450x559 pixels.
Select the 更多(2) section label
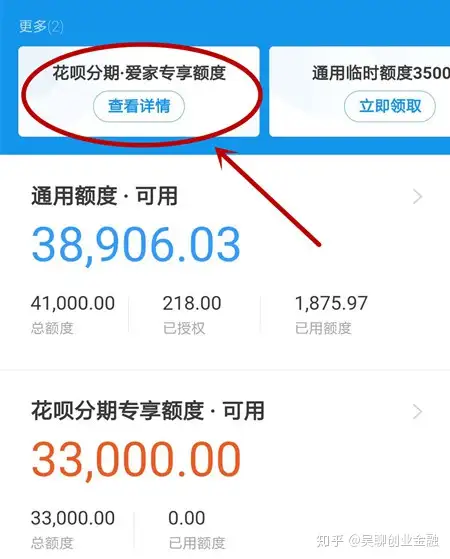click(41, 26)
